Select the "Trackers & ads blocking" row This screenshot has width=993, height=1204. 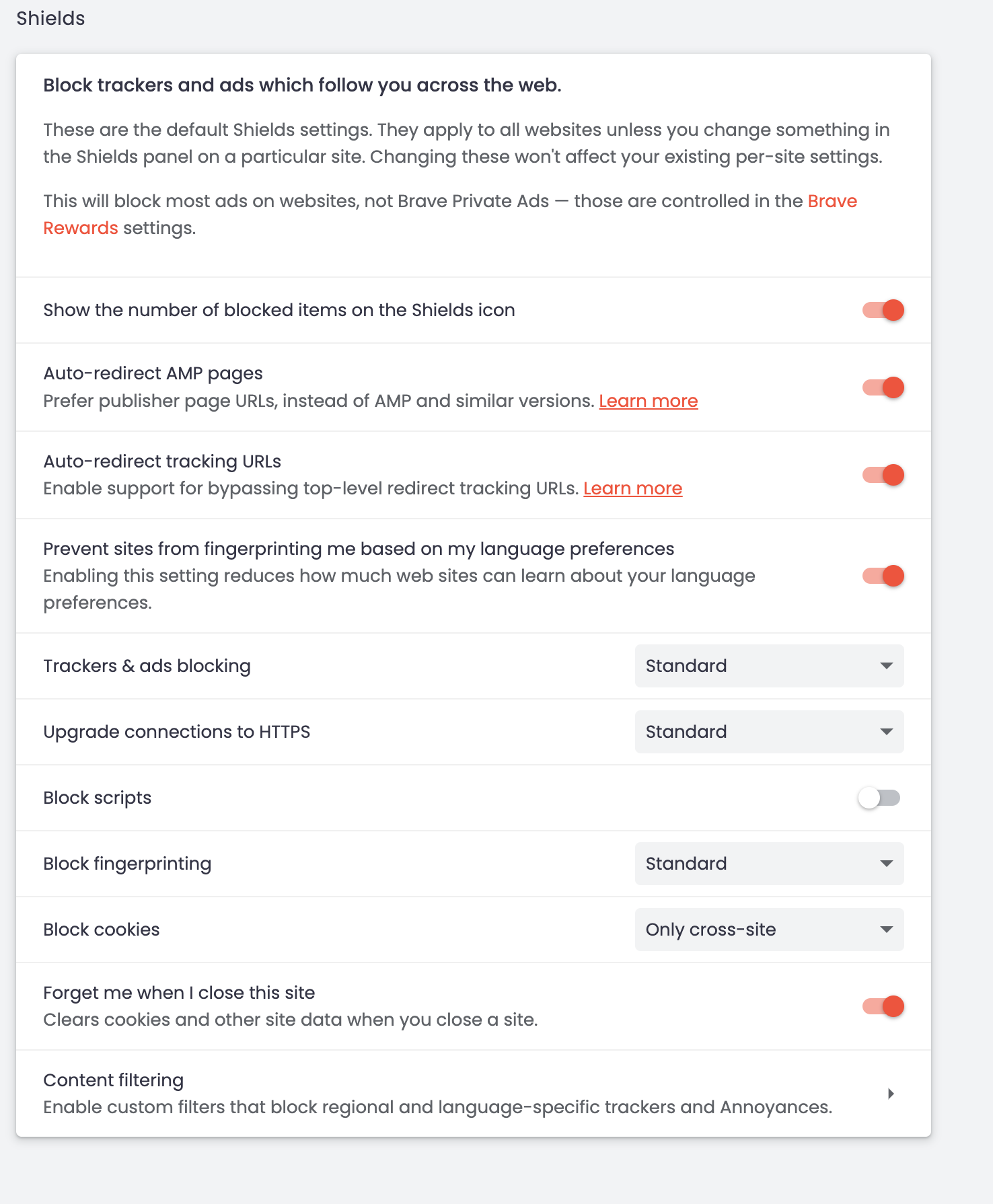point(147,666)
